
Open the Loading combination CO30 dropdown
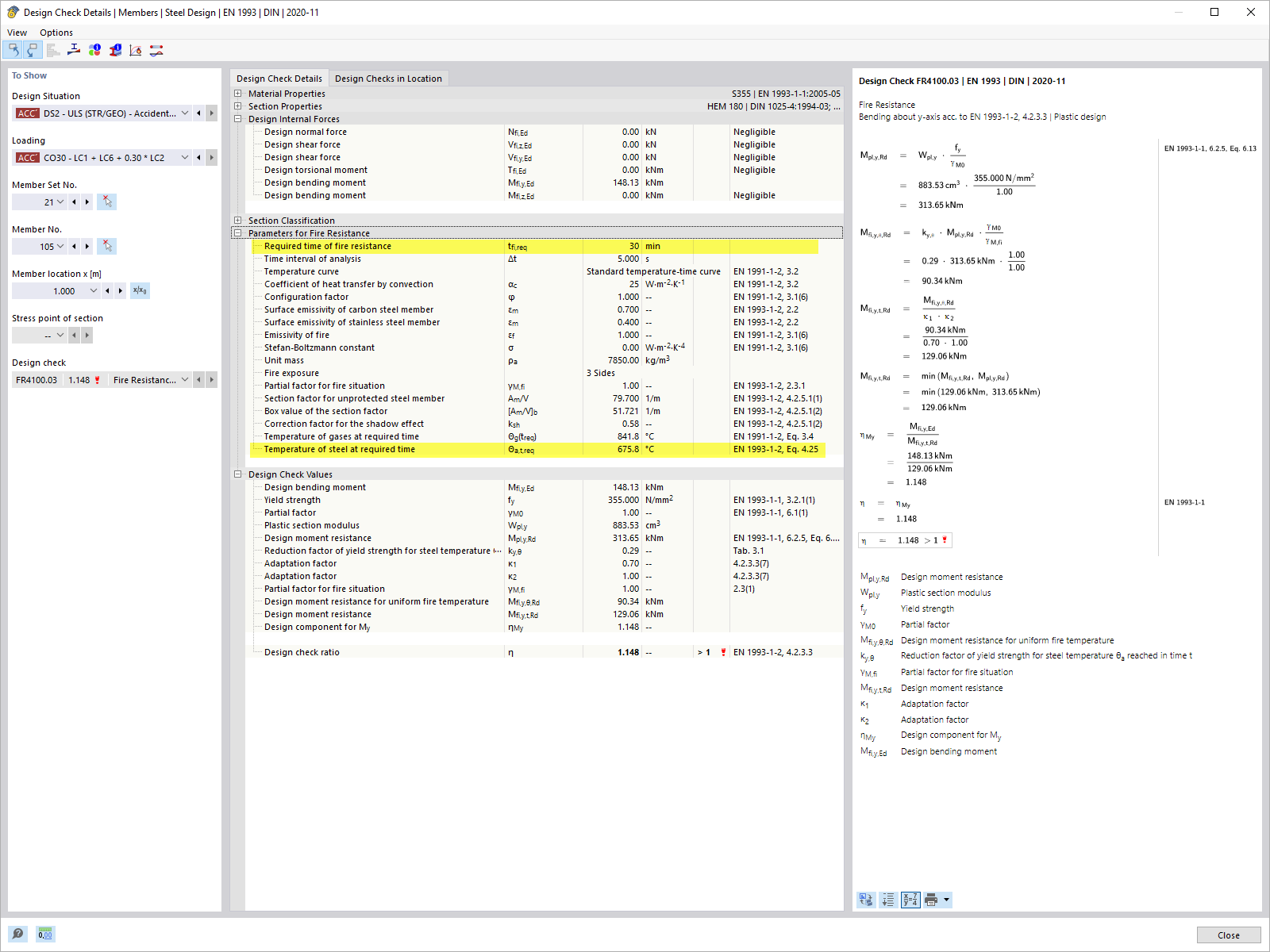click(x=184, y=157)
